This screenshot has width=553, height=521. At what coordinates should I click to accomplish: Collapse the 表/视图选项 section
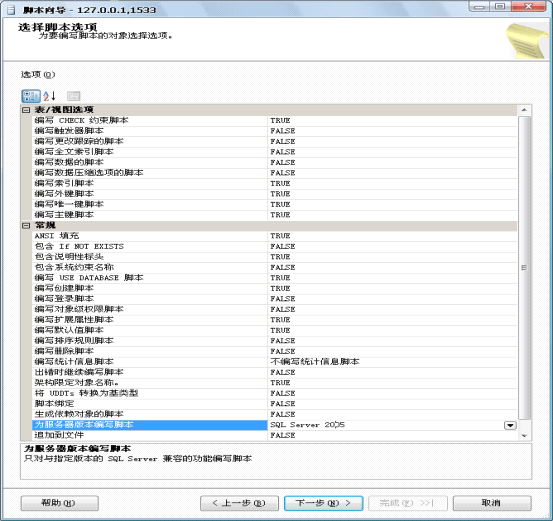[x=26, y=110]
